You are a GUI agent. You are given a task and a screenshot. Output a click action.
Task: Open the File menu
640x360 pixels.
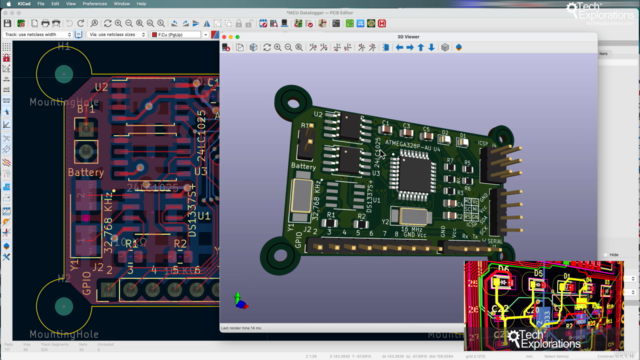tap(41, 4)
